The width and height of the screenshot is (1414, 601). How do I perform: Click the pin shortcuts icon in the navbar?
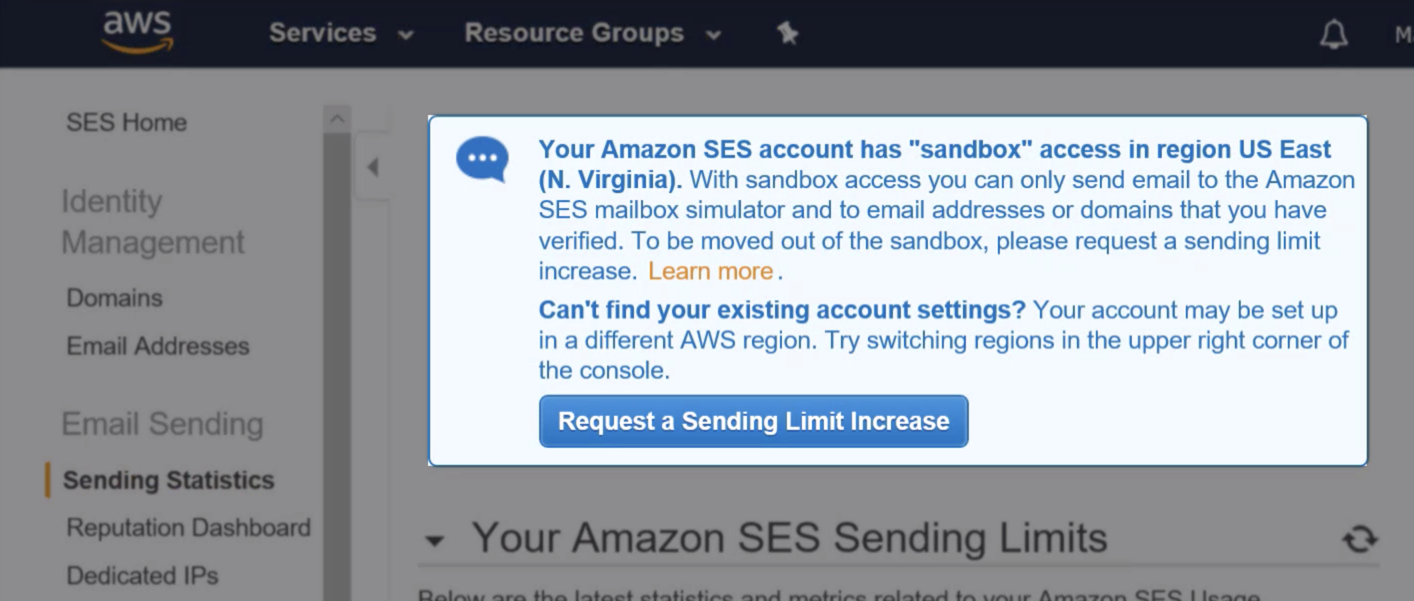pos(787,32)
